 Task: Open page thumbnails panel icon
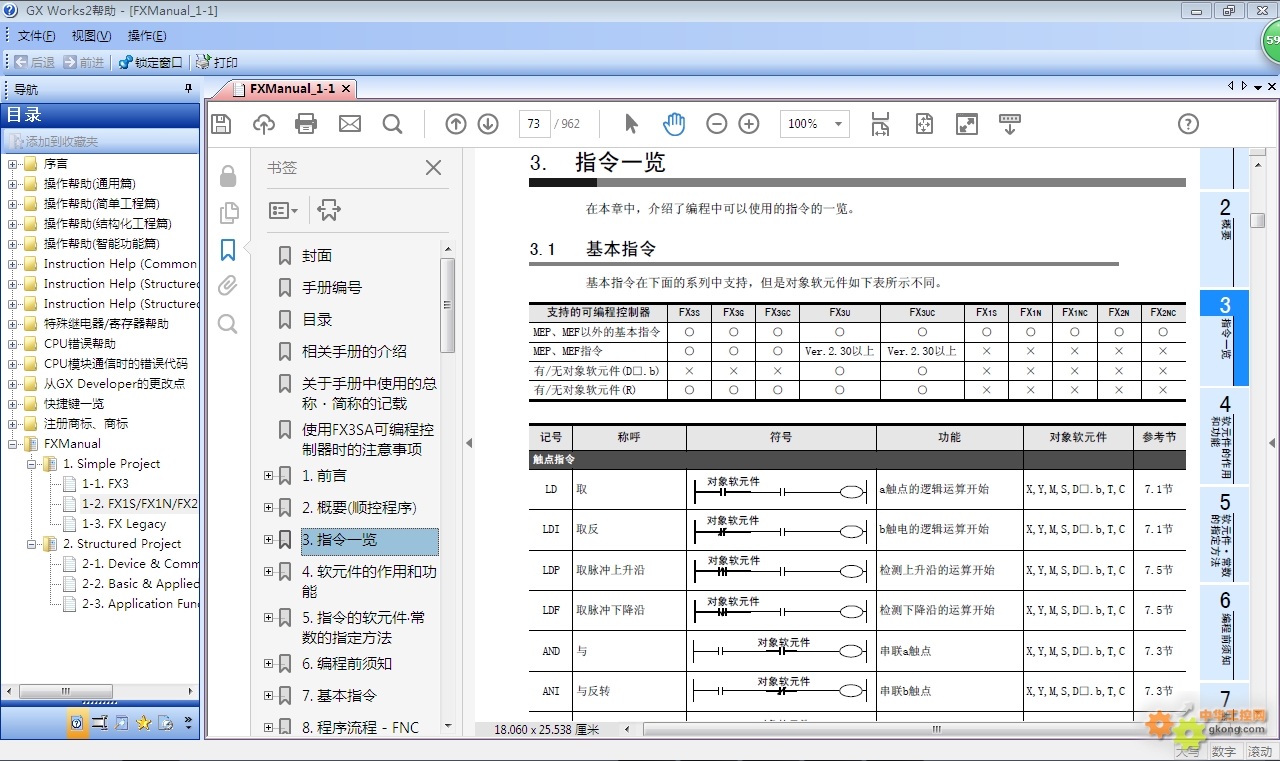[229, 213]
